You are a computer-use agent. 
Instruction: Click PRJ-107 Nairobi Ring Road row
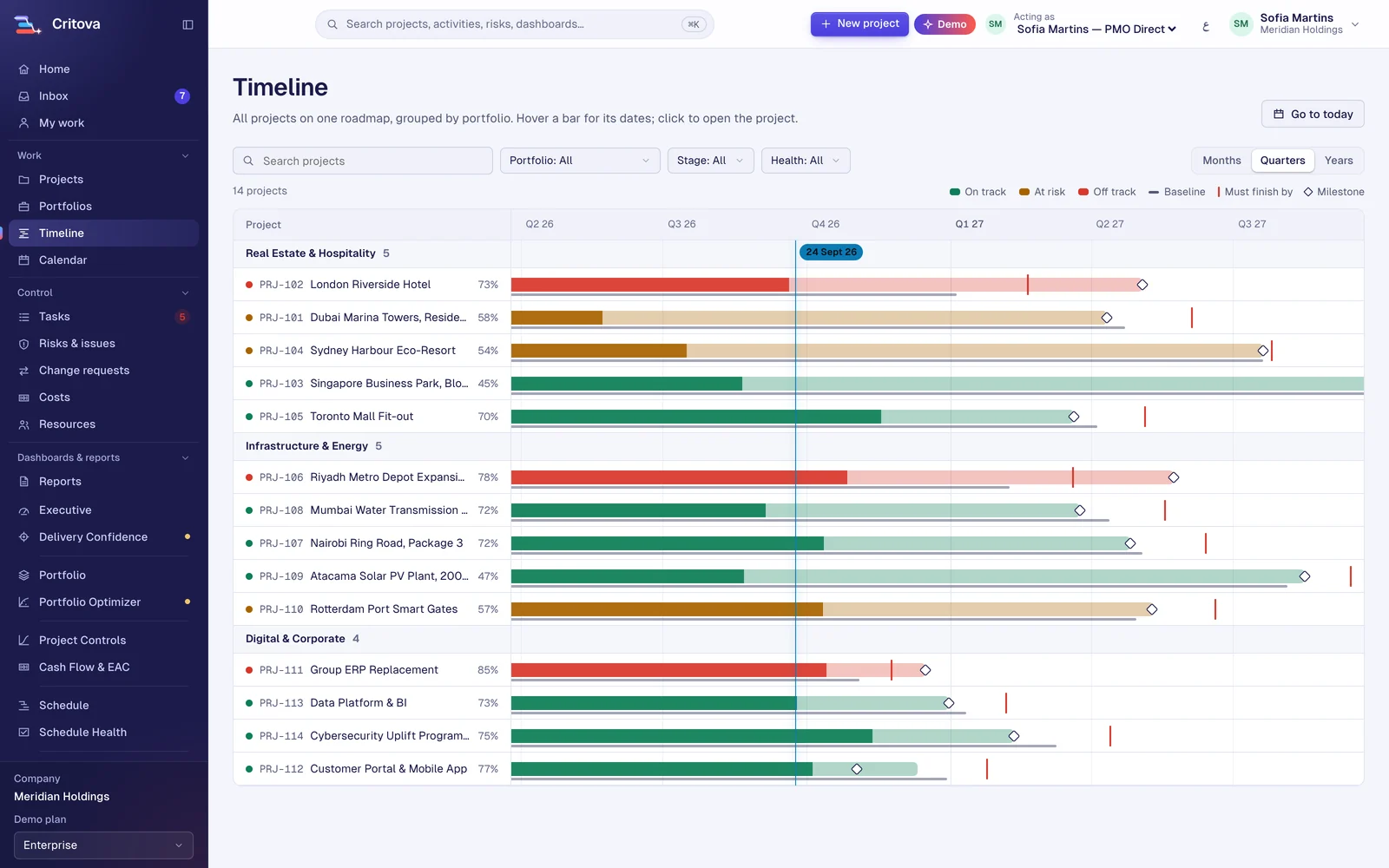pyautogui.click(x=372, y=543)
